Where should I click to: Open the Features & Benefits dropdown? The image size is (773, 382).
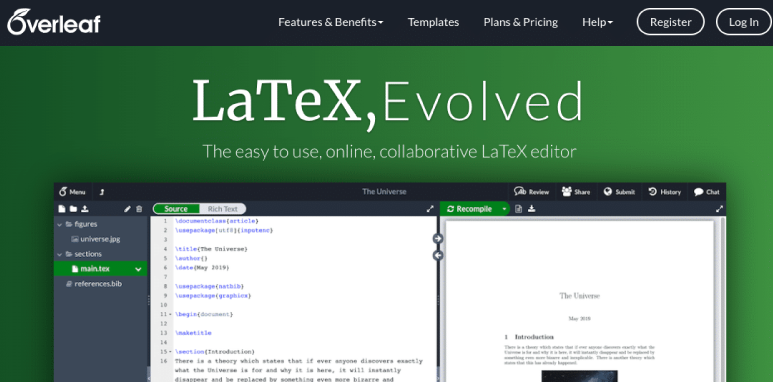[x=330, y=22]
